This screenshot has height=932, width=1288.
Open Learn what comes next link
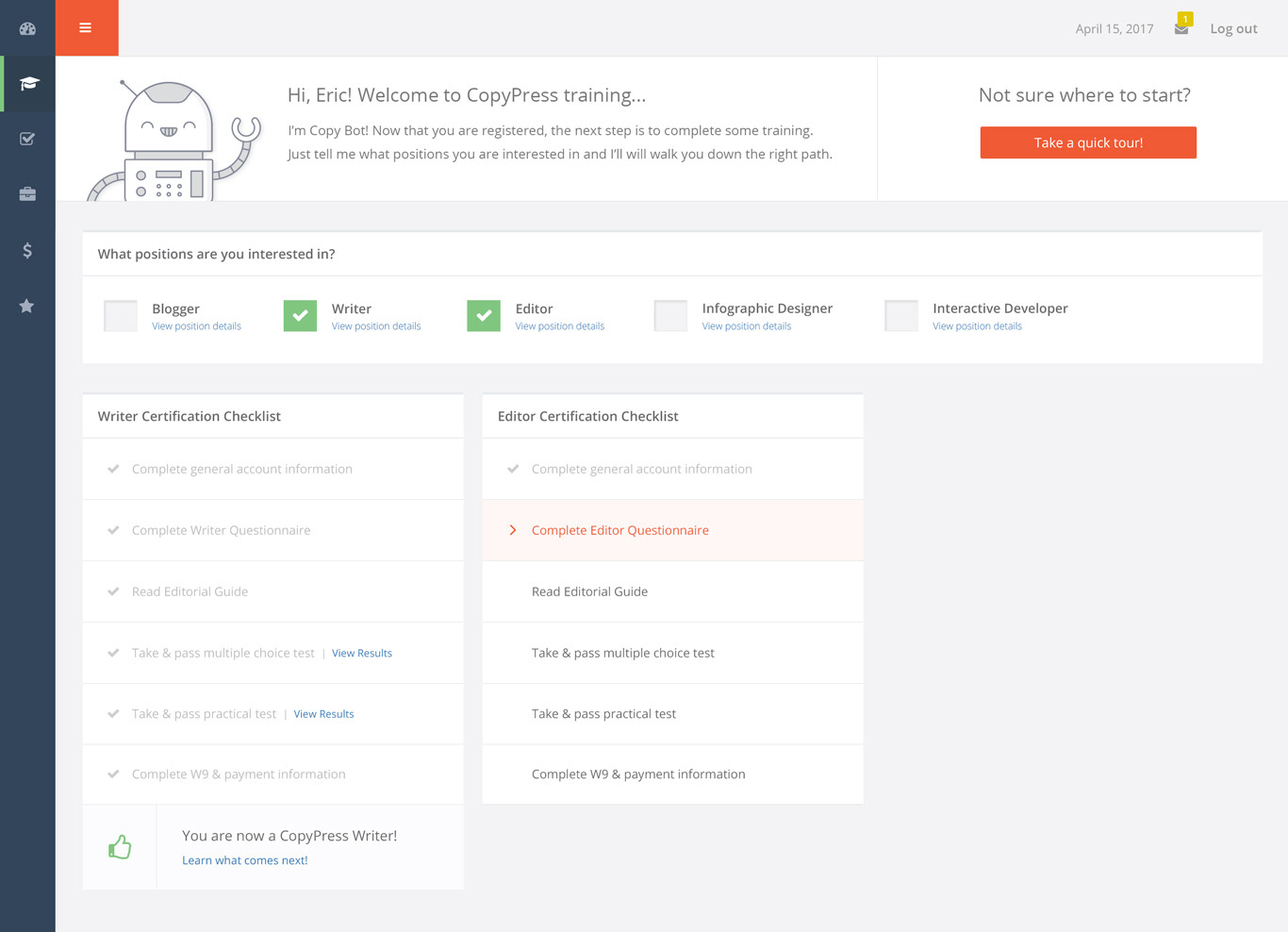tap(245, 860)
